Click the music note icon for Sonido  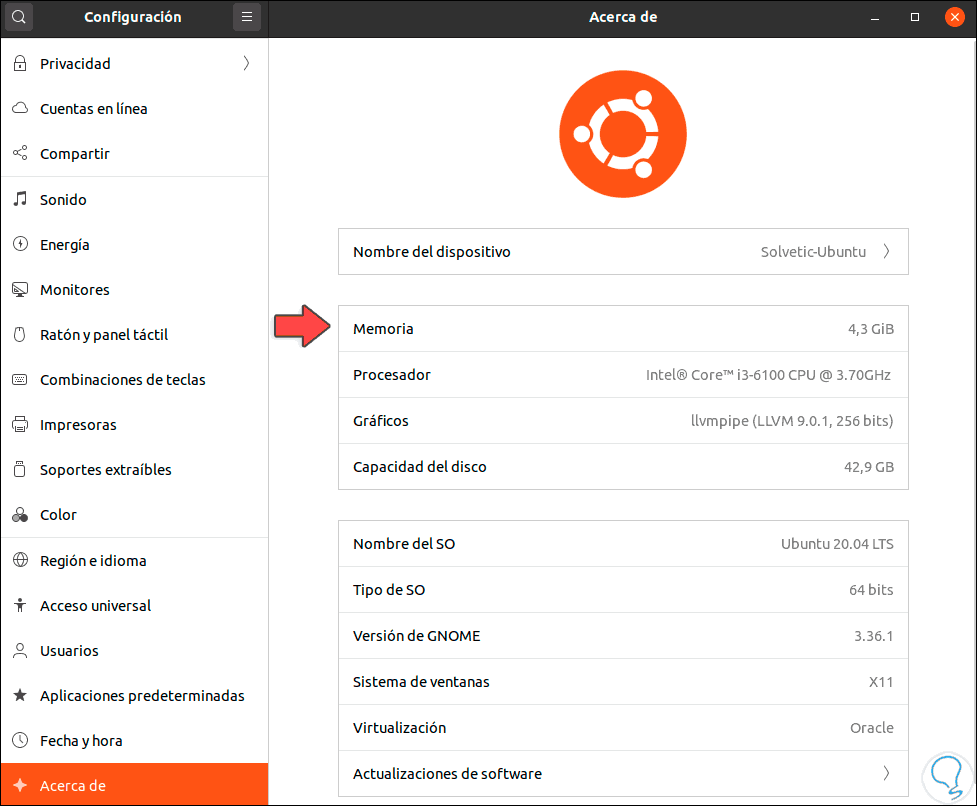[20, 199]
